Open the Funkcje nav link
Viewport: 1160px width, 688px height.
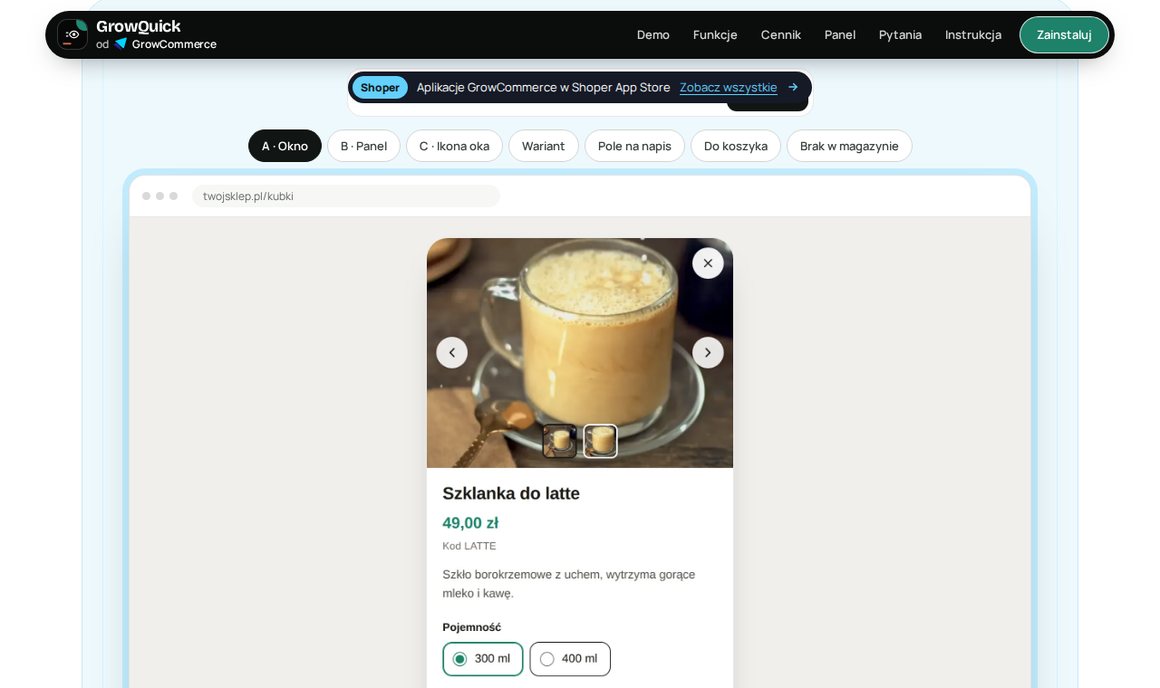715,35
